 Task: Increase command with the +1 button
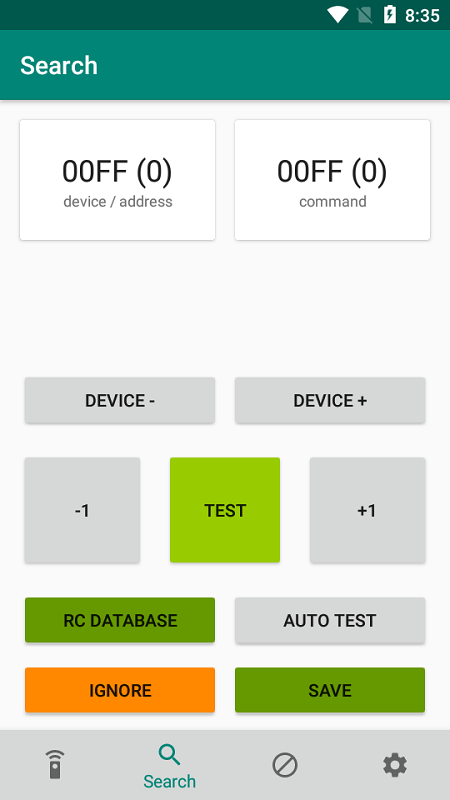[x=367, y=510]
